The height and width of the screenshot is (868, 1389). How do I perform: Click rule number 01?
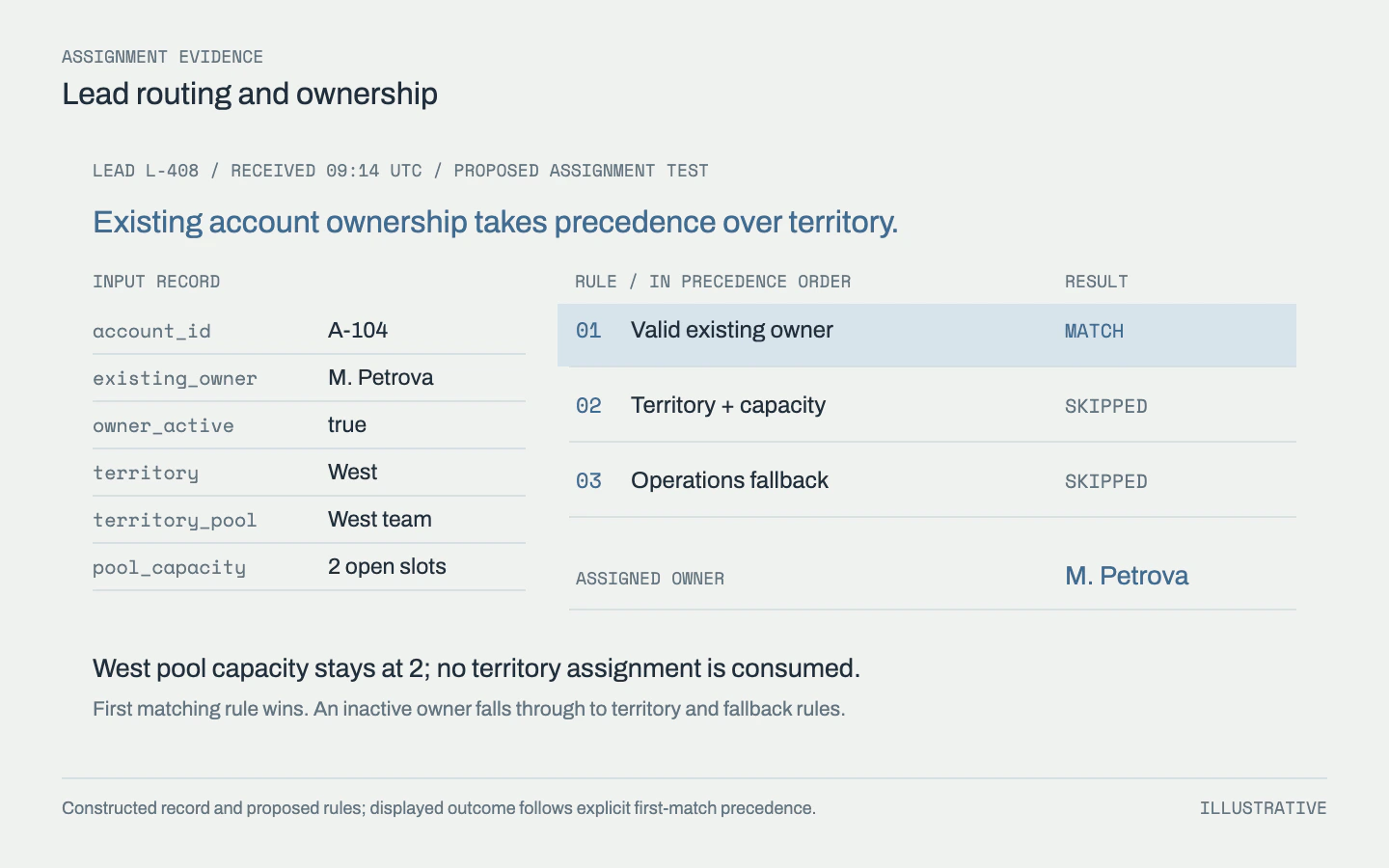(x=588, y=331)
